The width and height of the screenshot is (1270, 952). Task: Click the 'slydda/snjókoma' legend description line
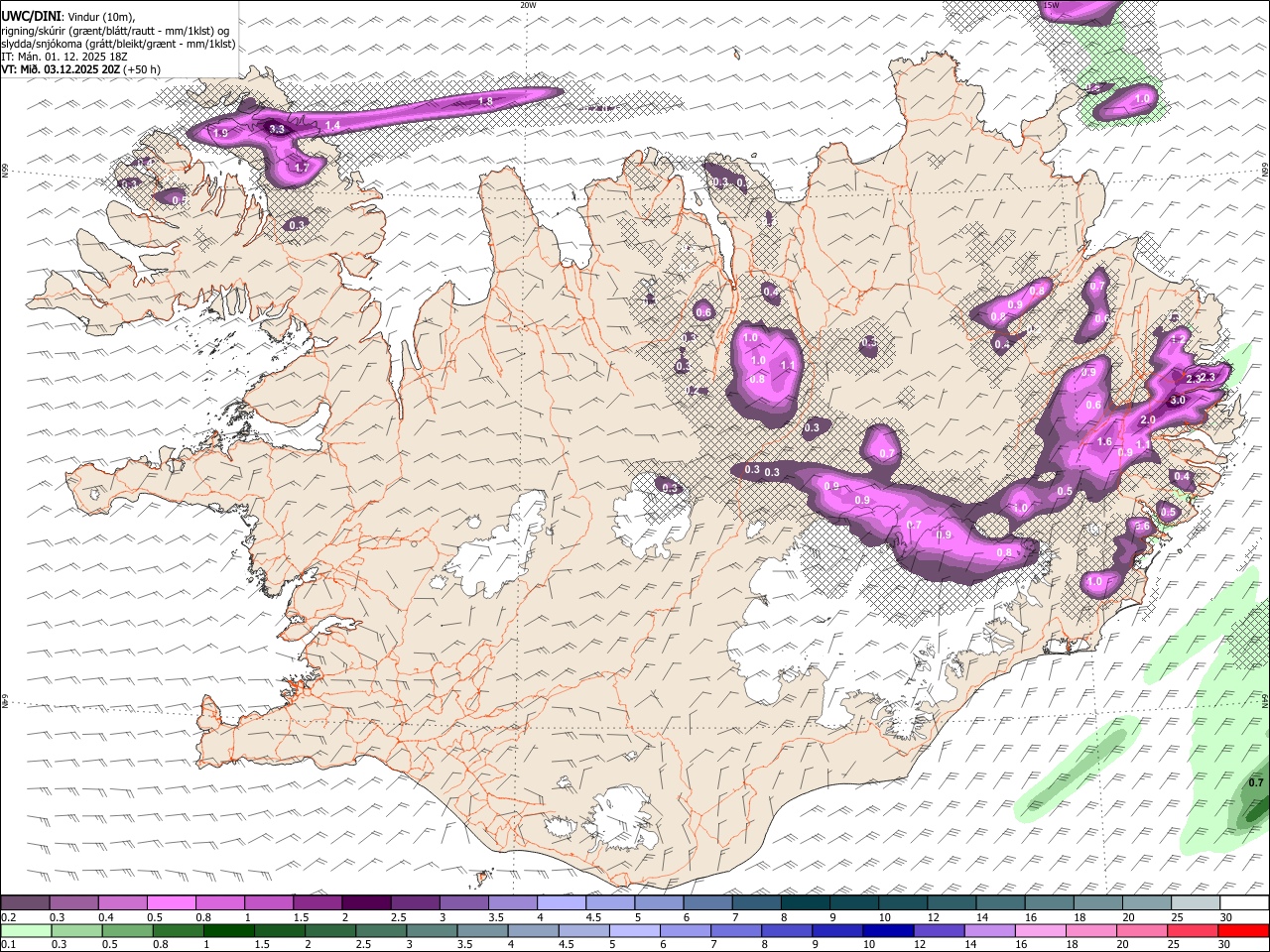pyautogui.click(x=118, y=44)
